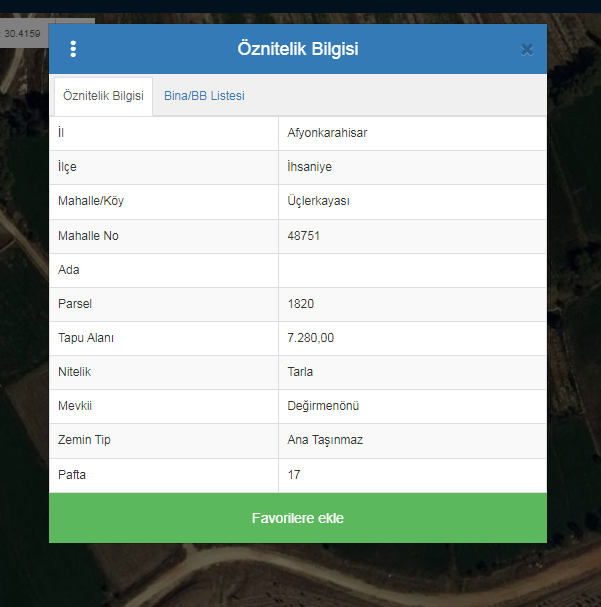This screenshot has width=601, height=607.
Task: Select the Tapu Alanı value 7.280,00
Action: click(310, 338)
